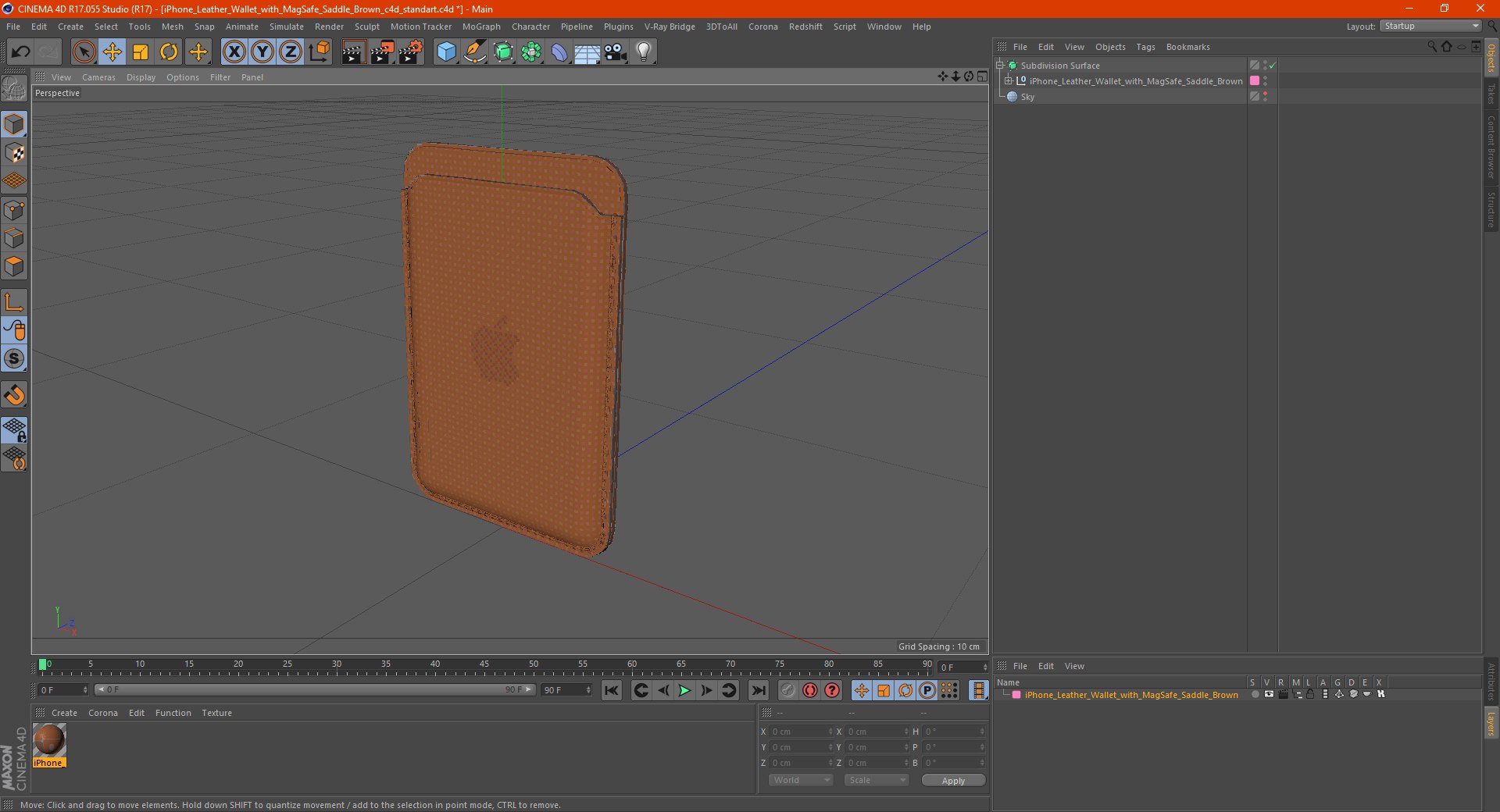Open the Spline Pen tool
The image size is (1500, 812).
click(x=474, y=52)
